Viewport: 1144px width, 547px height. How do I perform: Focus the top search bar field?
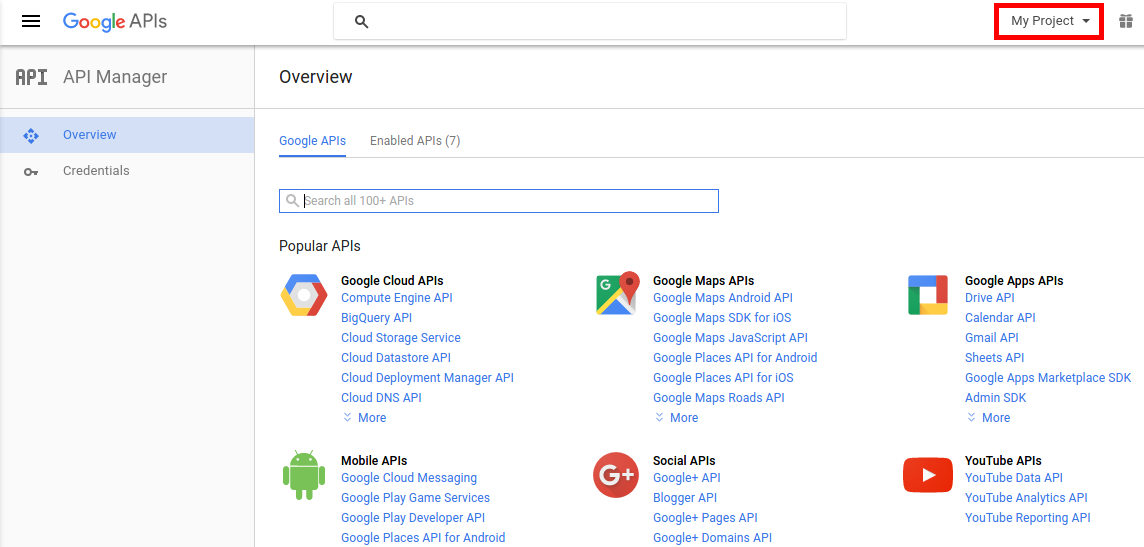pyautogui.click(x=590, y=21)
